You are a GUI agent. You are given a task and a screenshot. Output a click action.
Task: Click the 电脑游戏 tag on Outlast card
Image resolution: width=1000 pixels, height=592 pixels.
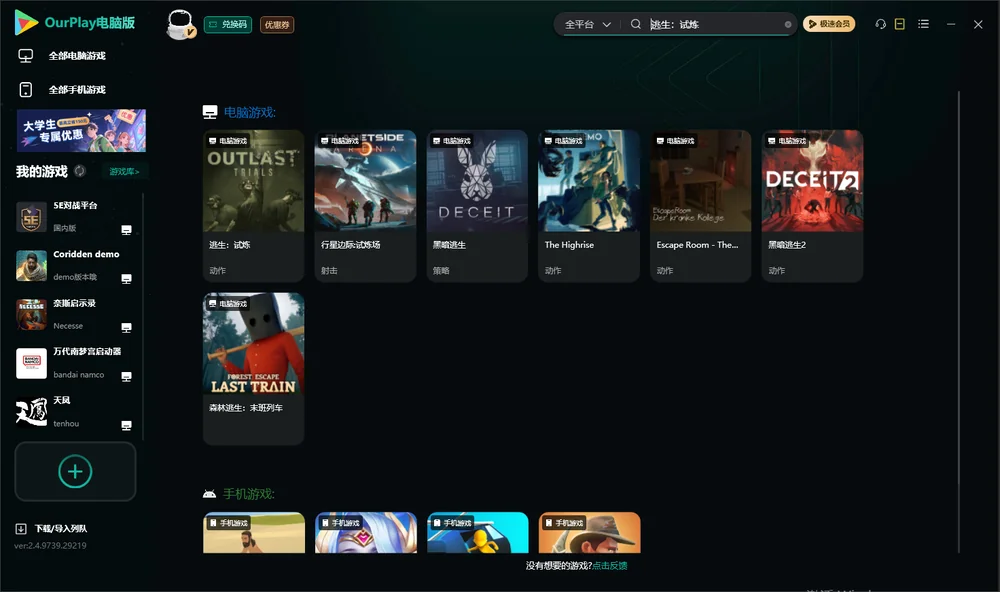click(228, 141)
